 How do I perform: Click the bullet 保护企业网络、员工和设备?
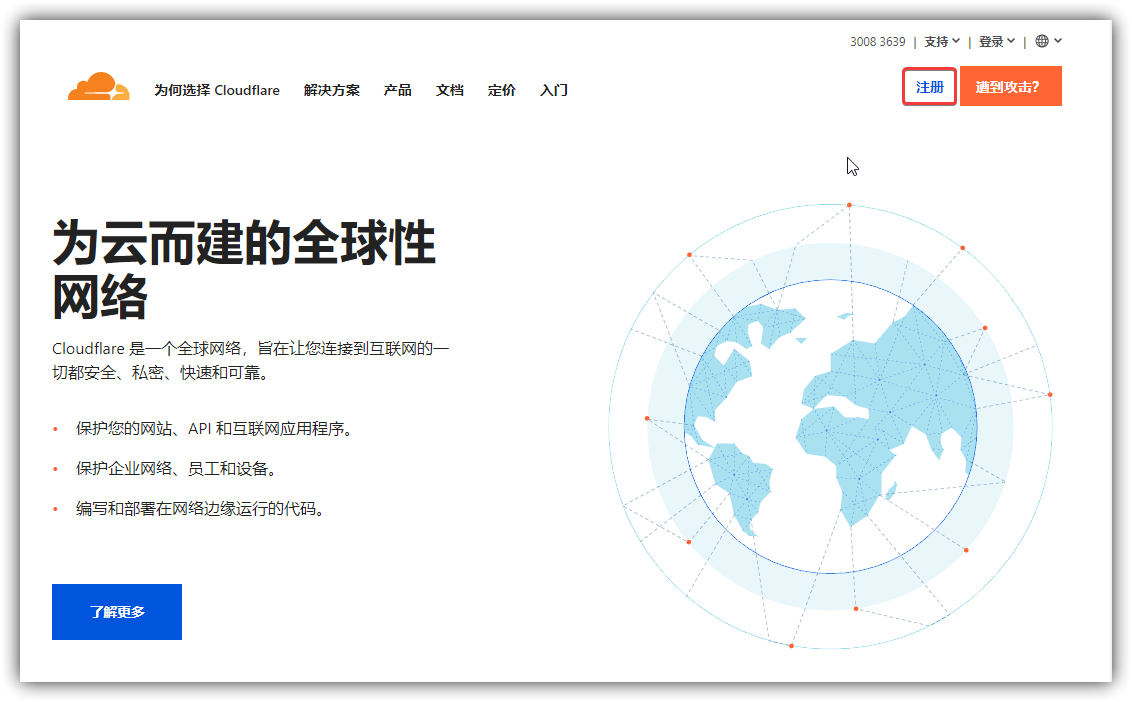coord(178,469)
